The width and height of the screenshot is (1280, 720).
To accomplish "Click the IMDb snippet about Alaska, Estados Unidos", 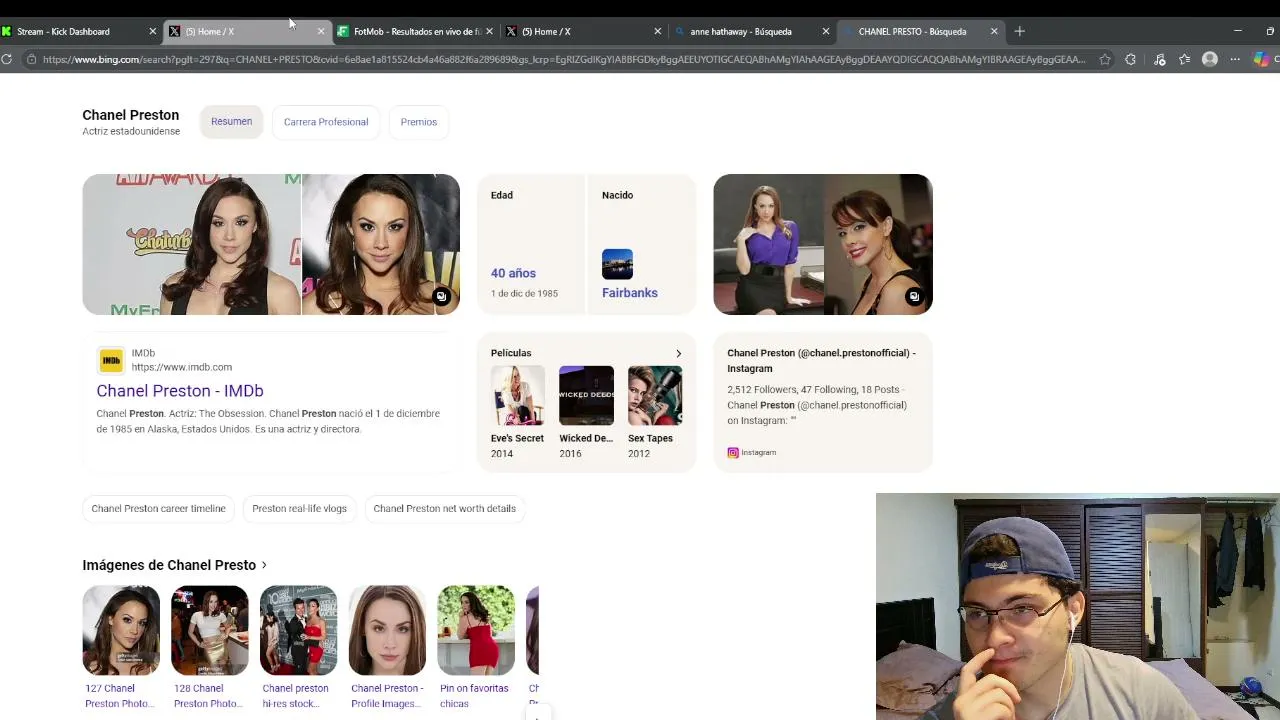I will coord(268,421).
